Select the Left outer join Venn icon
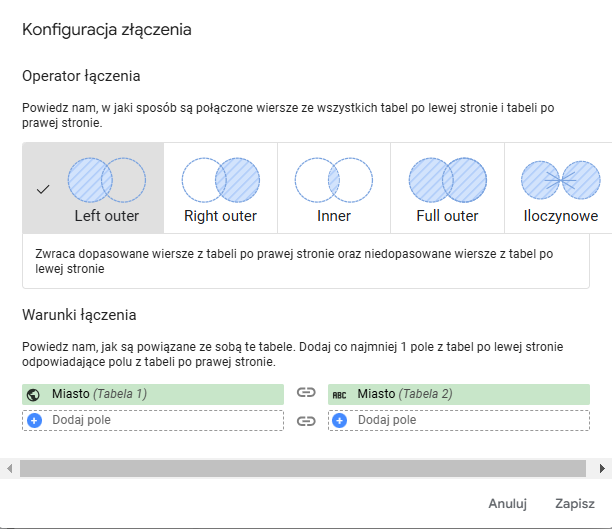This screenshot has height=529, width=612. click(x=106, y=180)
